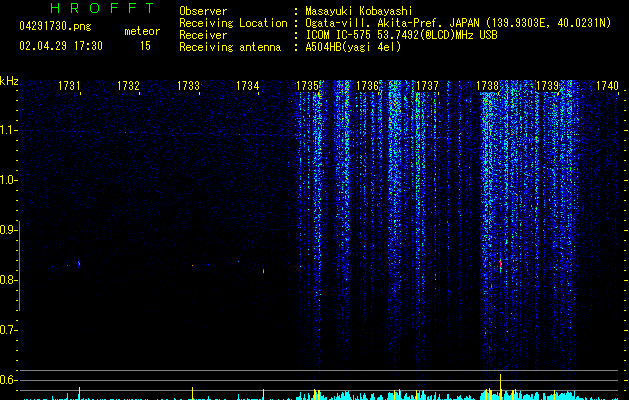Click the Receiver field label
629x400 pixels.
(x=203, y=35)
